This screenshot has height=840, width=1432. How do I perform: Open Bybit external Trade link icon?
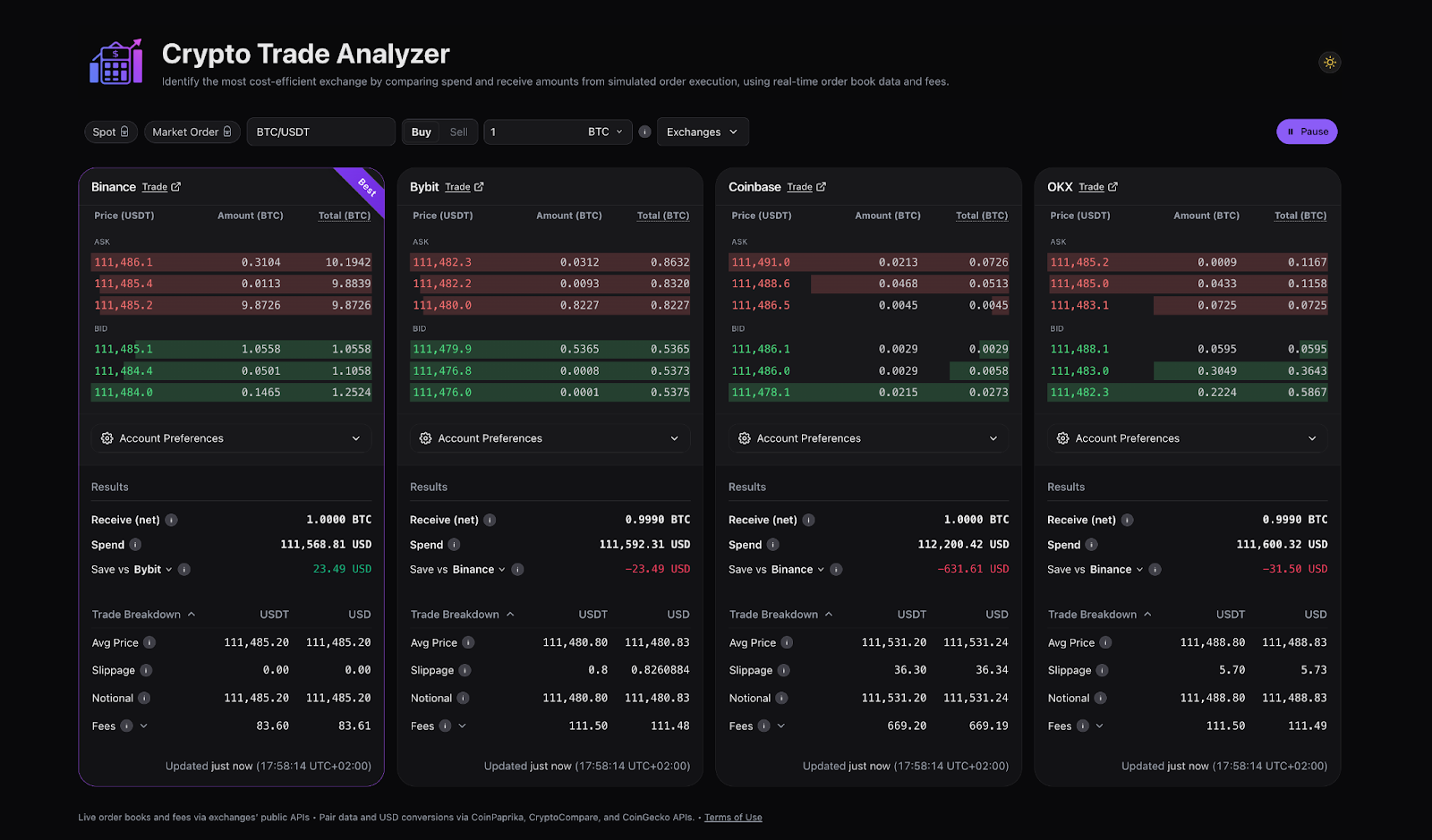479,187
